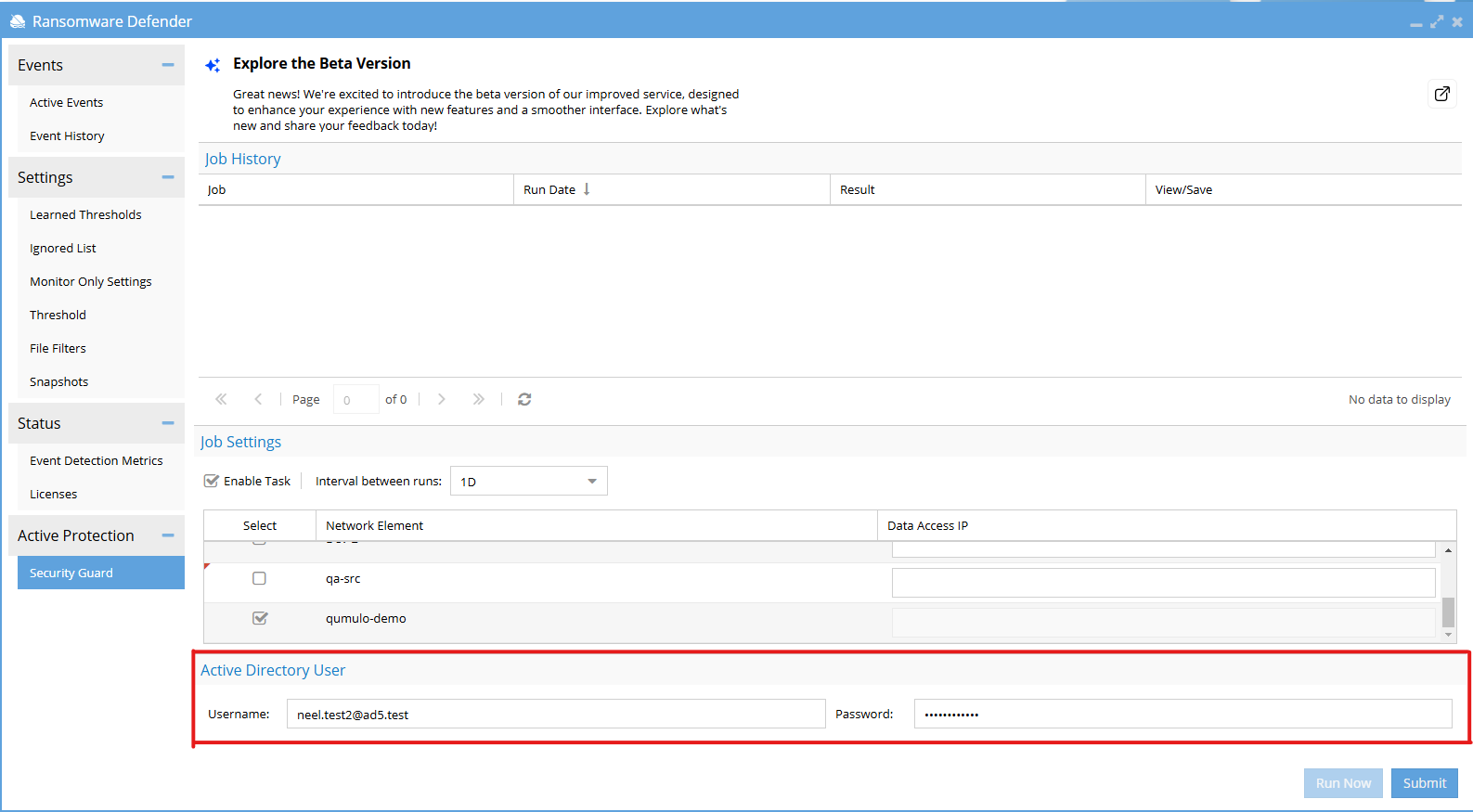This screenshot has width=1473, height=812.
Task: Click the View/Save column header
Action: [x=1303, y=189]
